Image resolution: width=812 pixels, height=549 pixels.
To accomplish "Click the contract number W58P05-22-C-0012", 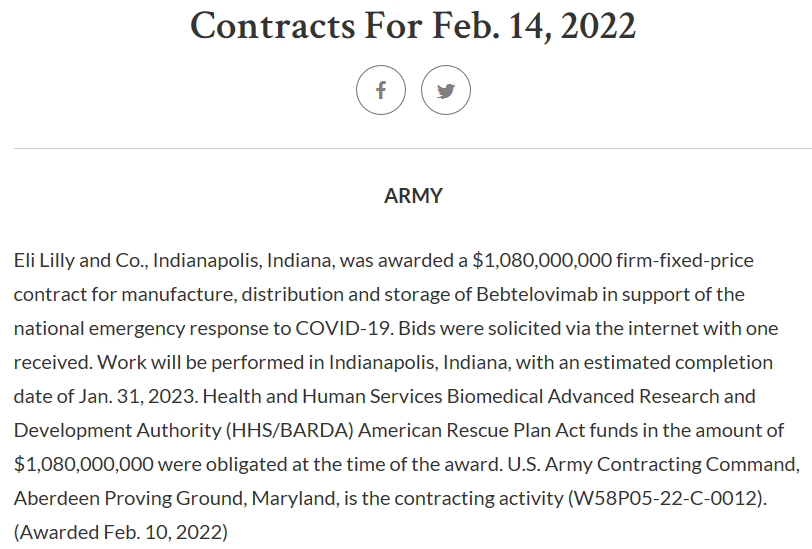I will pyautogui.click(x=665, y=498).
